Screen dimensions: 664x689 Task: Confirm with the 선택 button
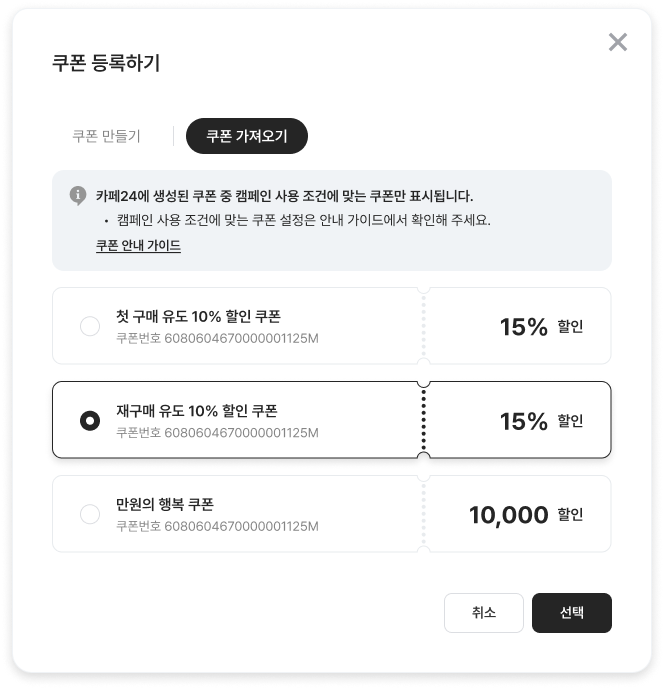[571, 613]
